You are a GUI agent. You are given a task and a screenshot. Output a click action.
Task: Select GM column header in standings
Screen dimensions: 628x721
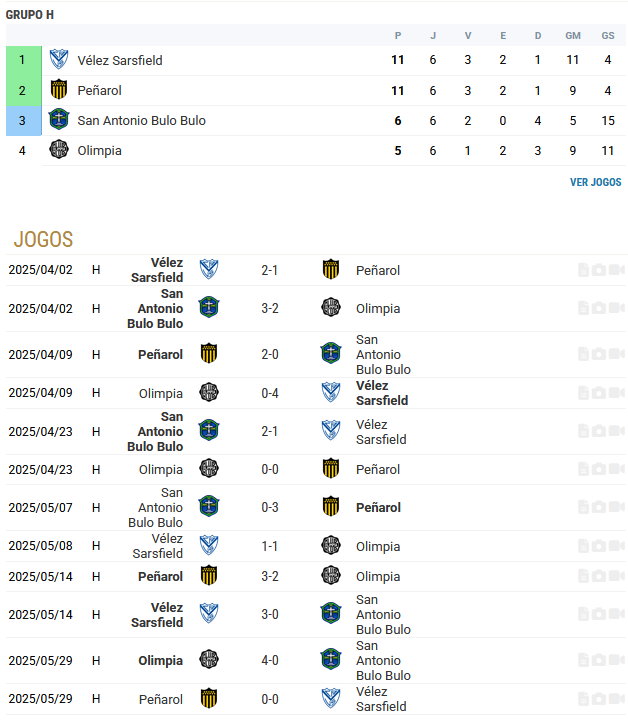(x=573, y=35)
